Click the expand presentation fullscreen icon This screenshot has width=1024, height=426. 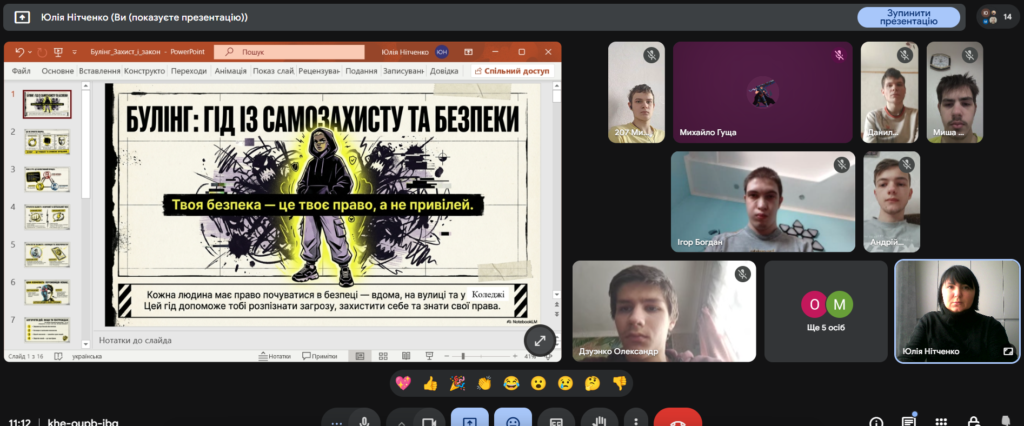(539, 341)
